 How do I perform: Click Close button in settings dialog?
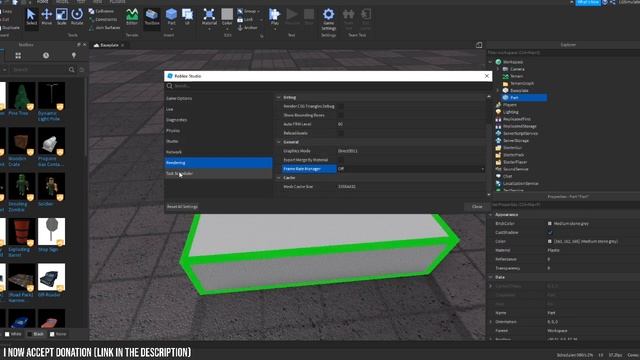coord(477,207)
